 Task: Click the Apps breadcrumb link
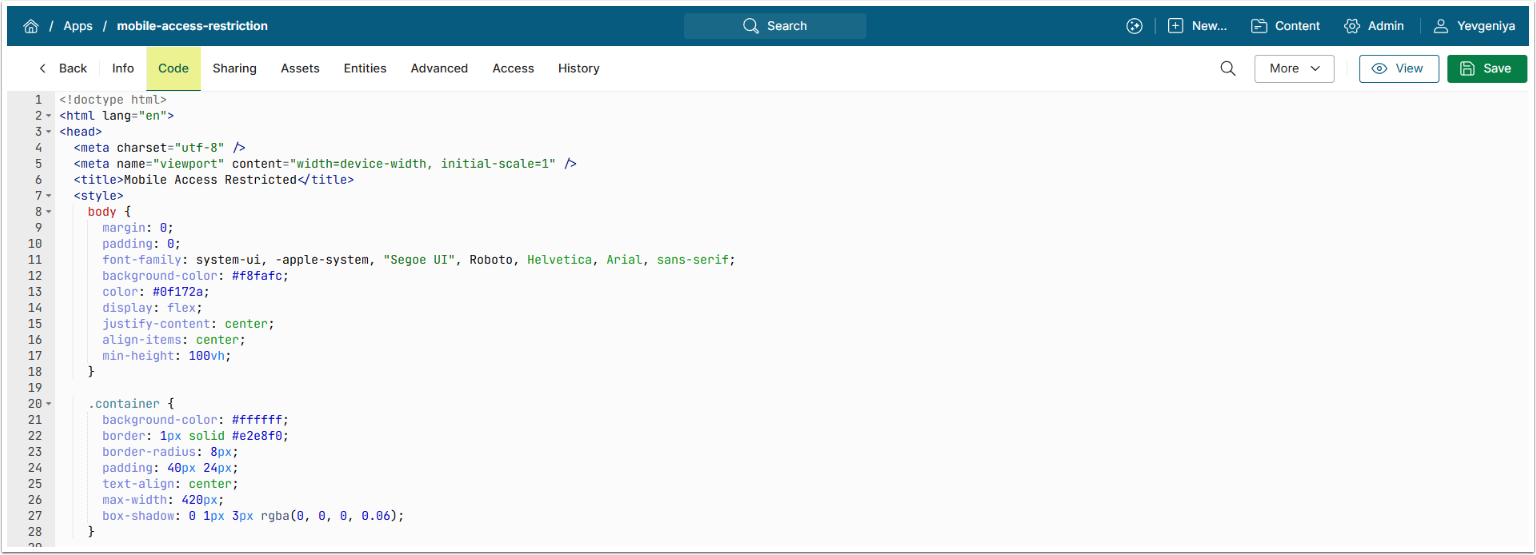pyautogui.click(x=78, y=26)
